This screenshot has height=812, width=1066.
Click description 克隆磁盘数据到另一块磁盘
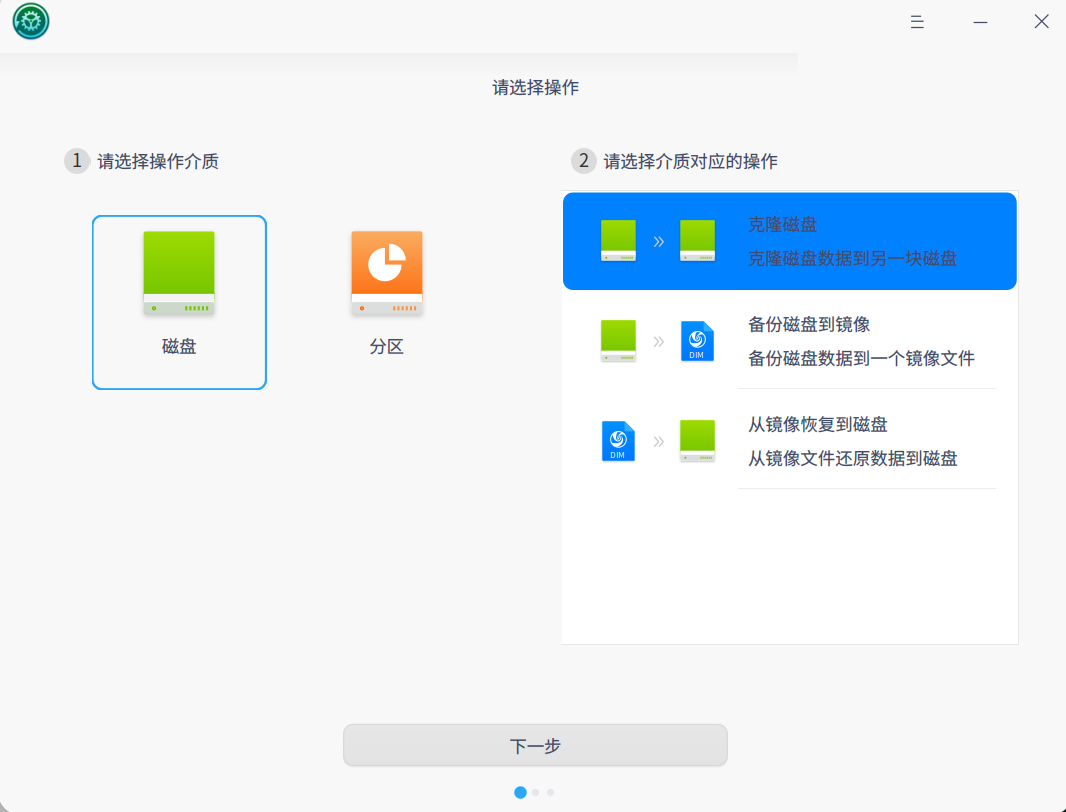[853, 258]
